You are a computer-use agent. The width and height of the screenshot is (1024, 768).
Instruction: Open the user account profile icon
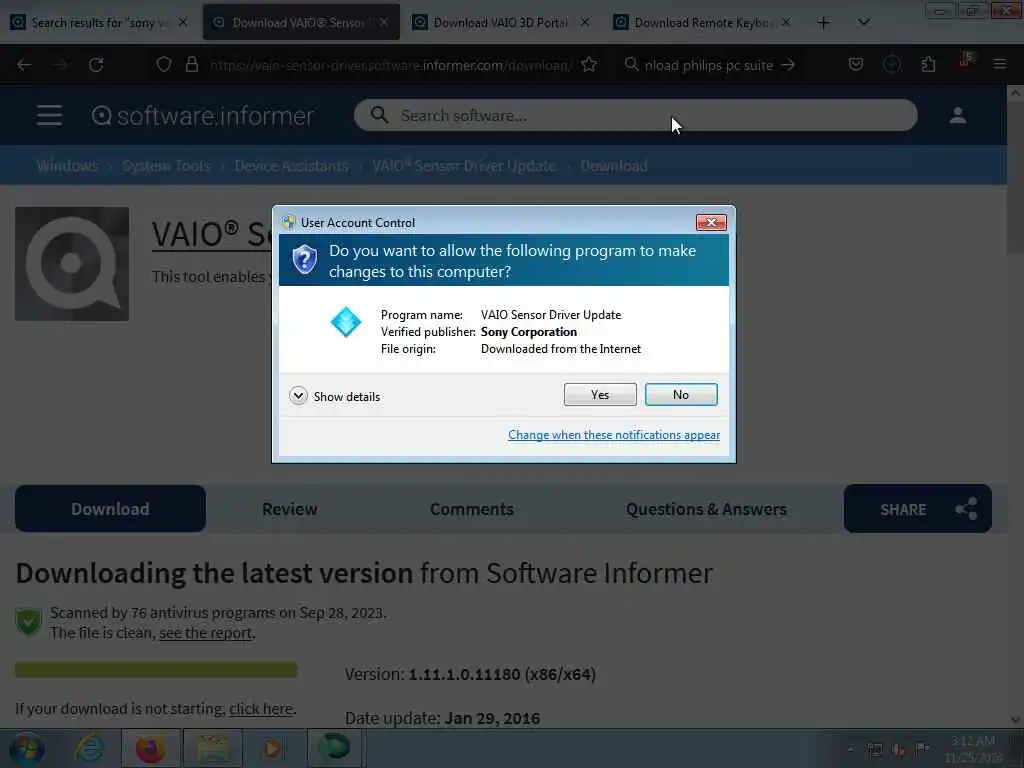click(957, 116)
